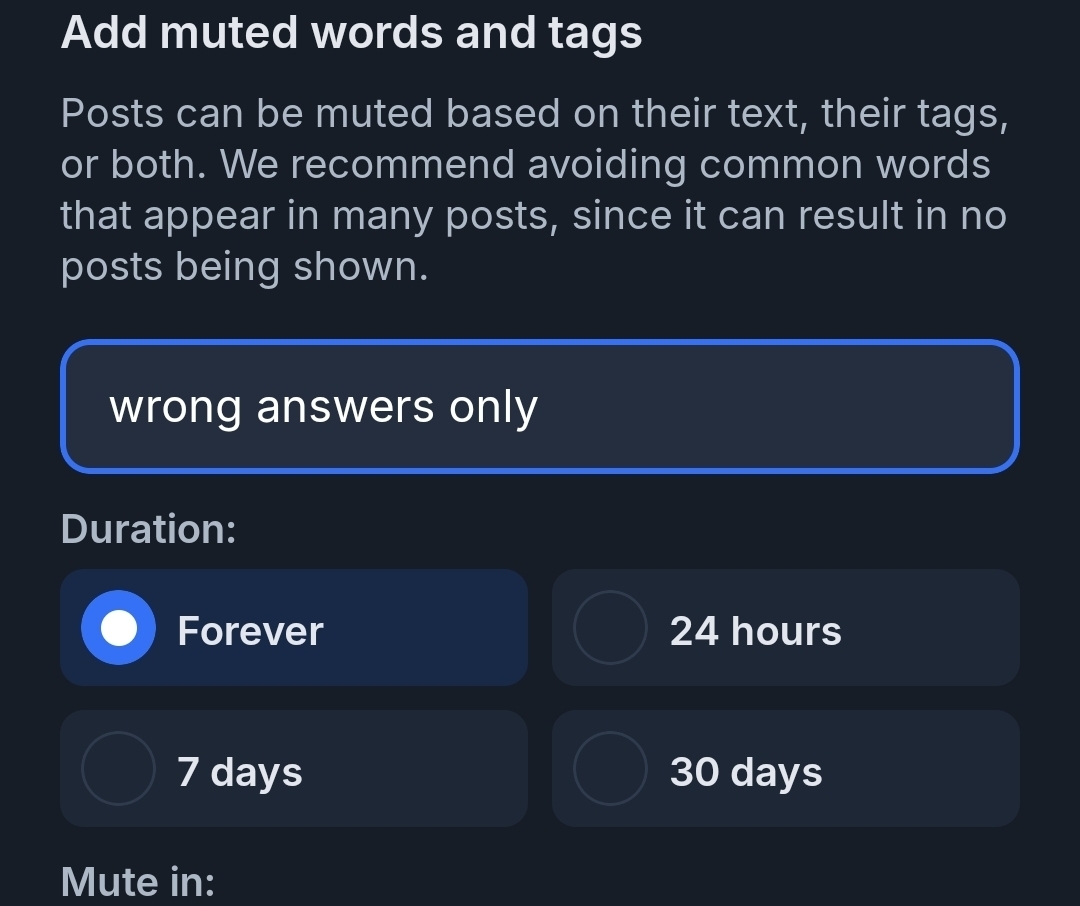The width and height of the screenshot is (1080, 906).
Task: Select the 24 hours radio circle
Action: tap(609, 628)
